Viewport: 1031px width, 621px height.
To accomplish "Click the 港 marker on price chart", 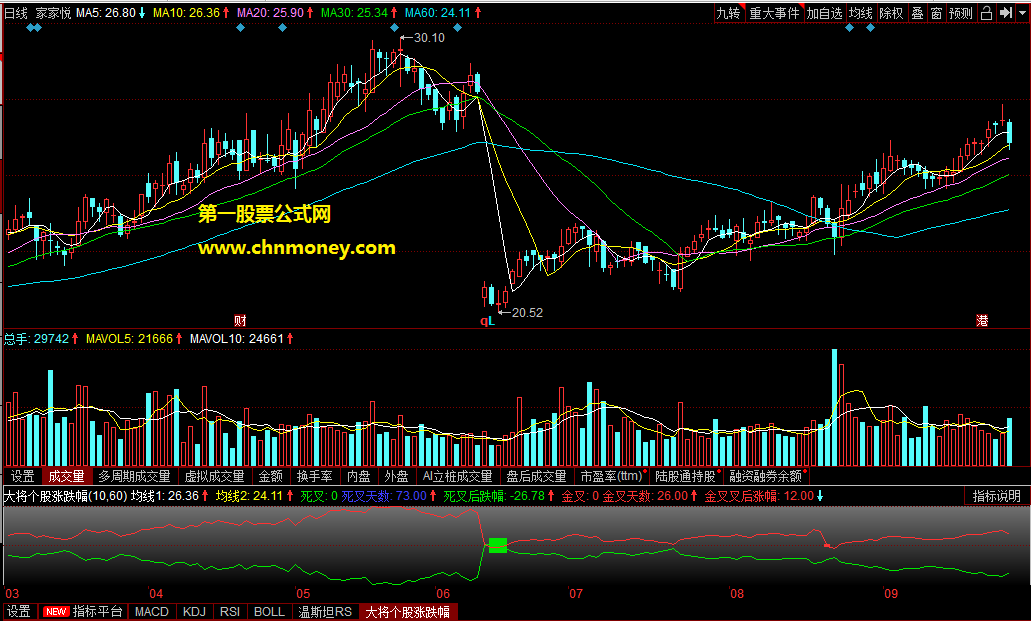I will pyautogui.click(x=982, y=320).
